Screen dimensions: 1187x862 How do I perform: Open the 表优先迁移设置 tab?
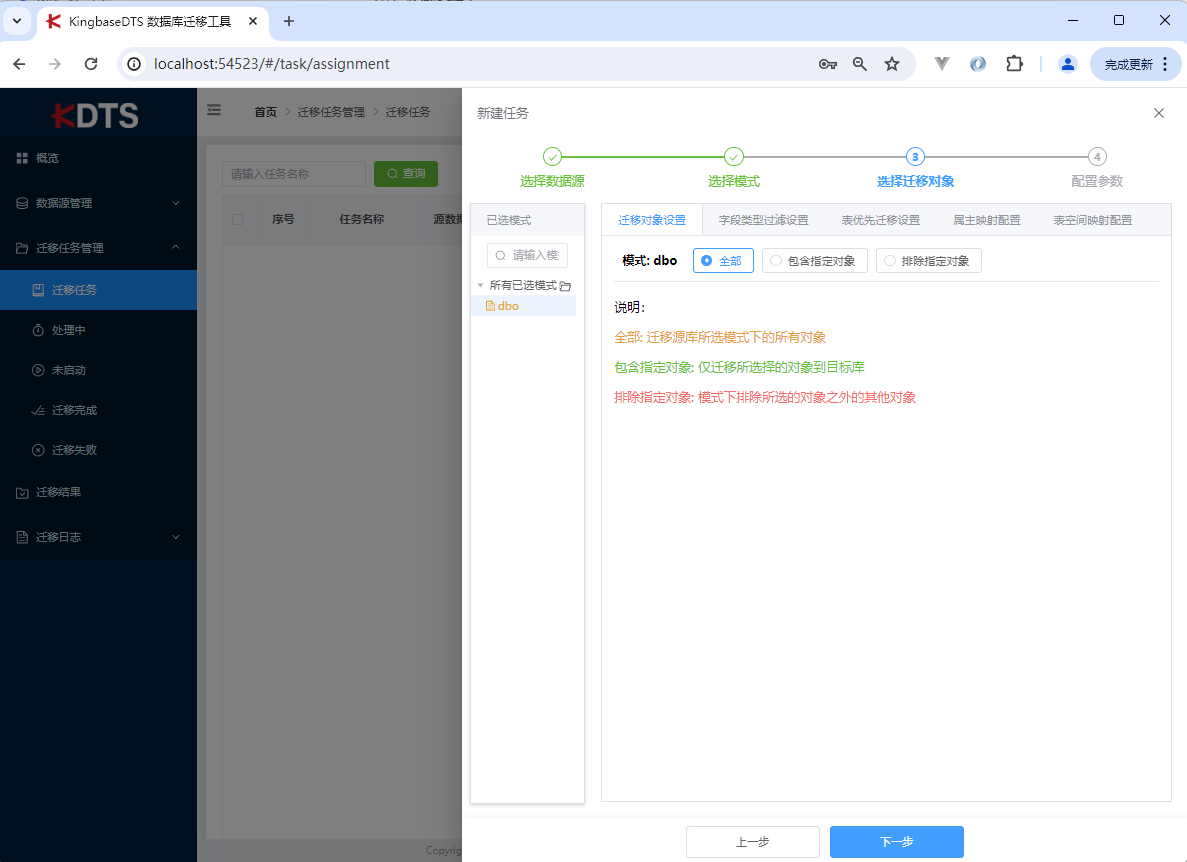click(x=880, y=220)
